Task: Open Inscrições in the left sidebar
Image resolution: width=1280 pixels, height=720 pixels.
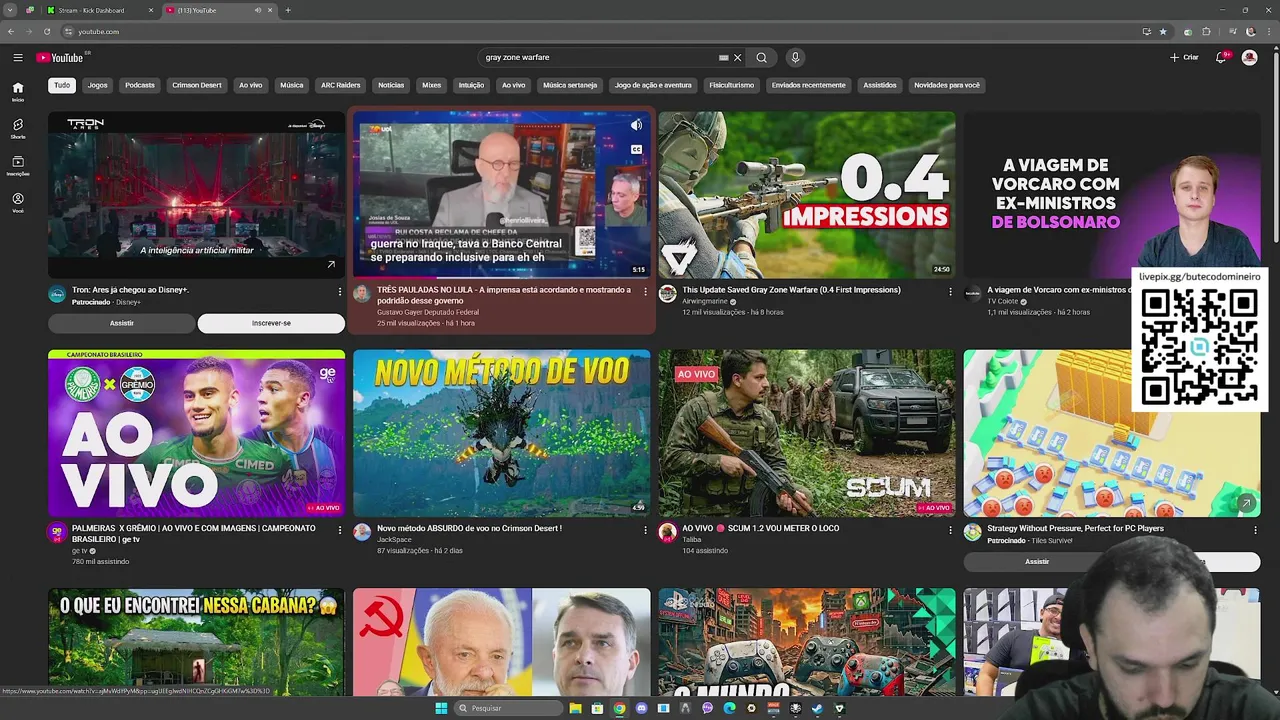Action: (x=18, y=166)
